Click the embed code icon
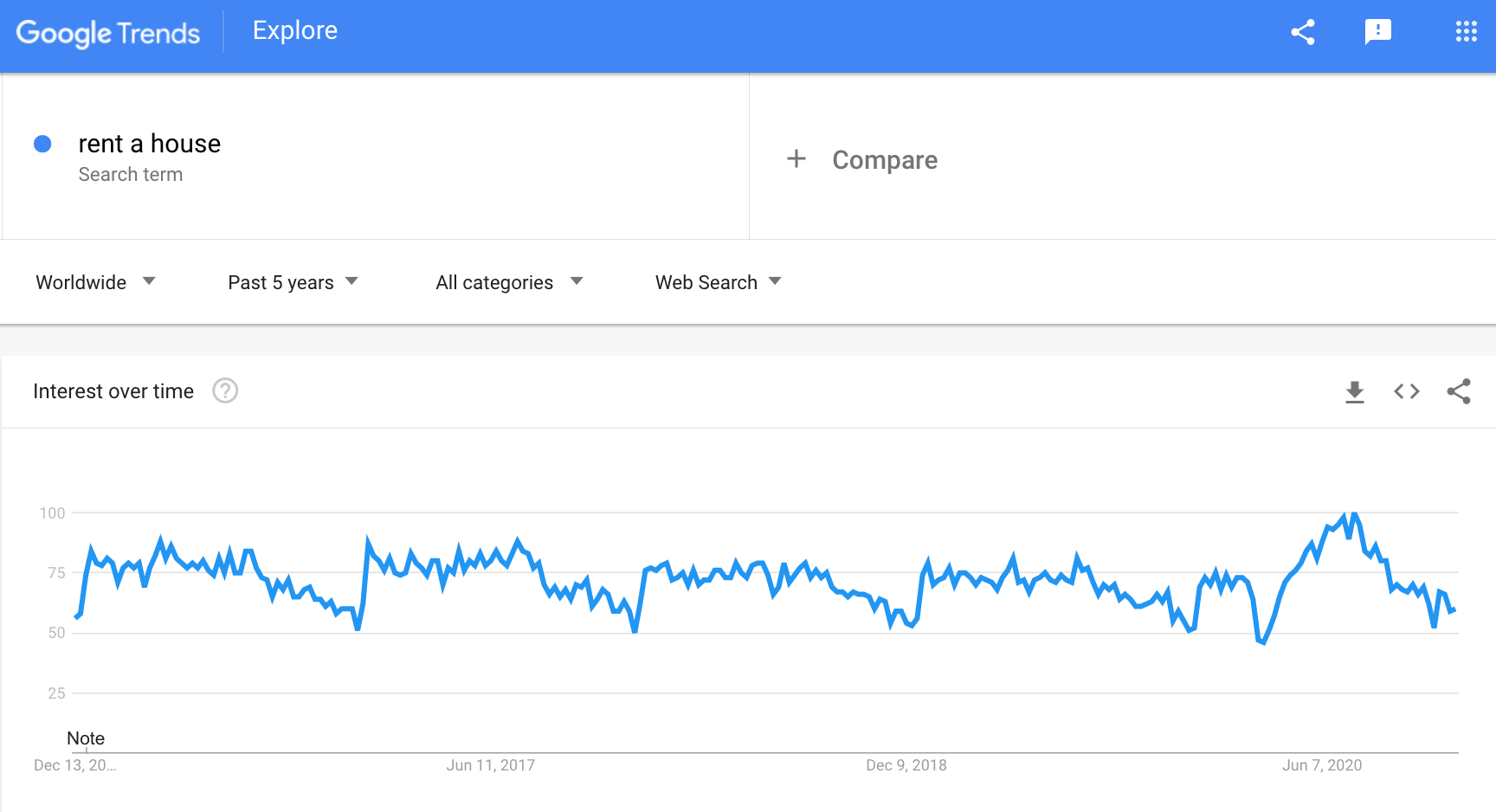The height and width of the screenshot is (812, 1496). coord(1407,391)
